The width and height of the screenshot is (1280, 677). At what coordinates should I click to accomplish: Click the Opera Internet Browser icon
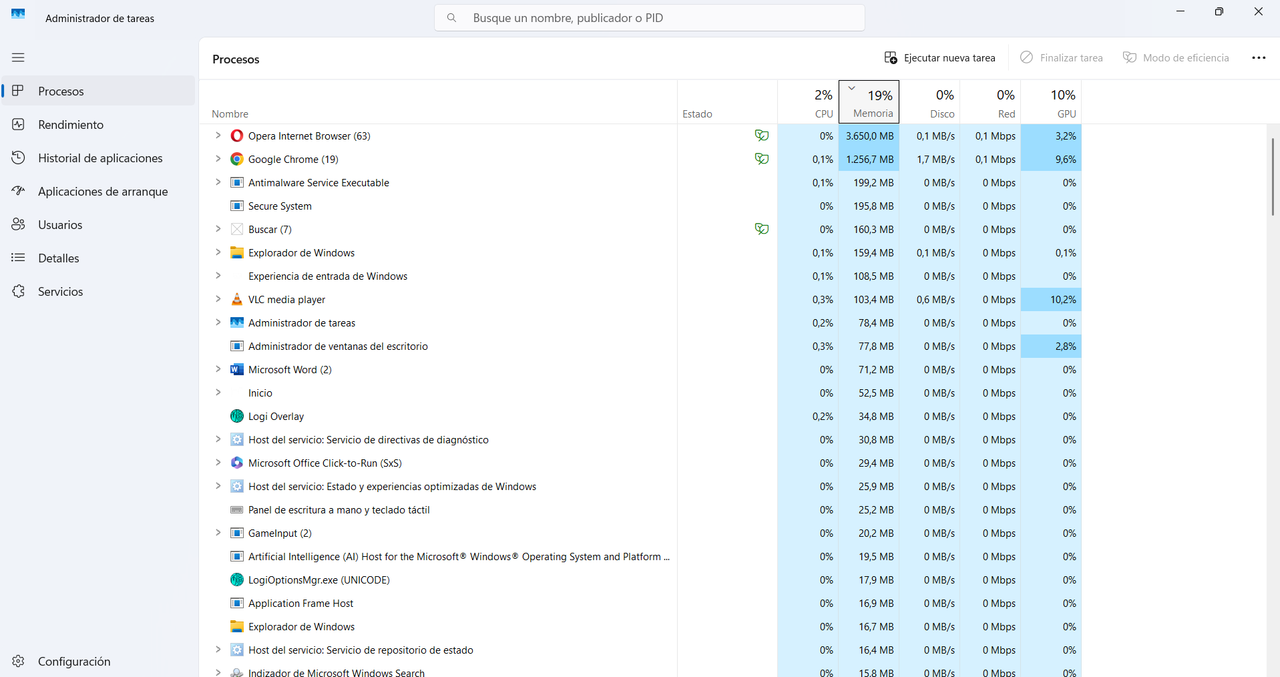(x=237, y=136)
